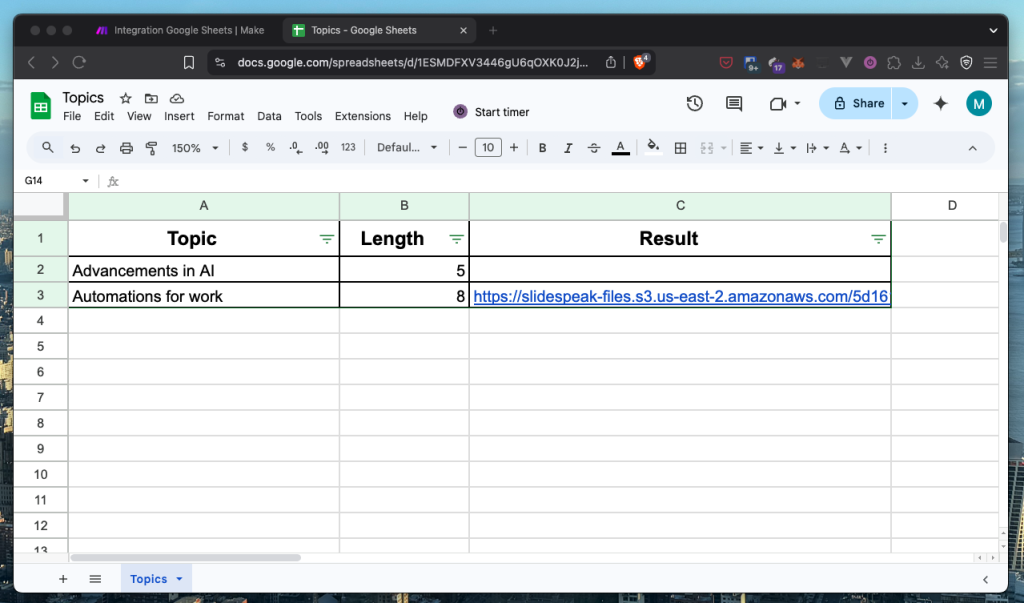Toggle bold formatting

[x=542, y=148]
